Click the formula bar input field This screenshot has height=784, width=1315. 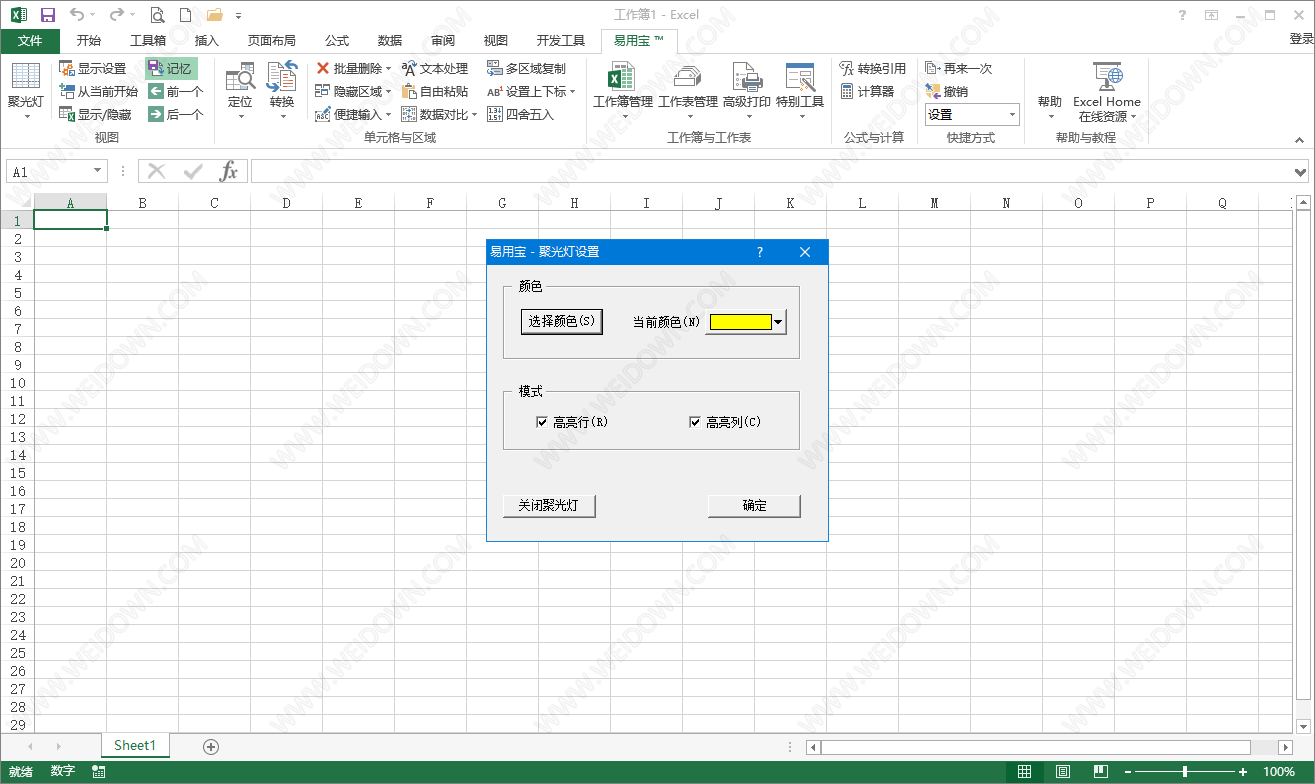pos(770,172)
